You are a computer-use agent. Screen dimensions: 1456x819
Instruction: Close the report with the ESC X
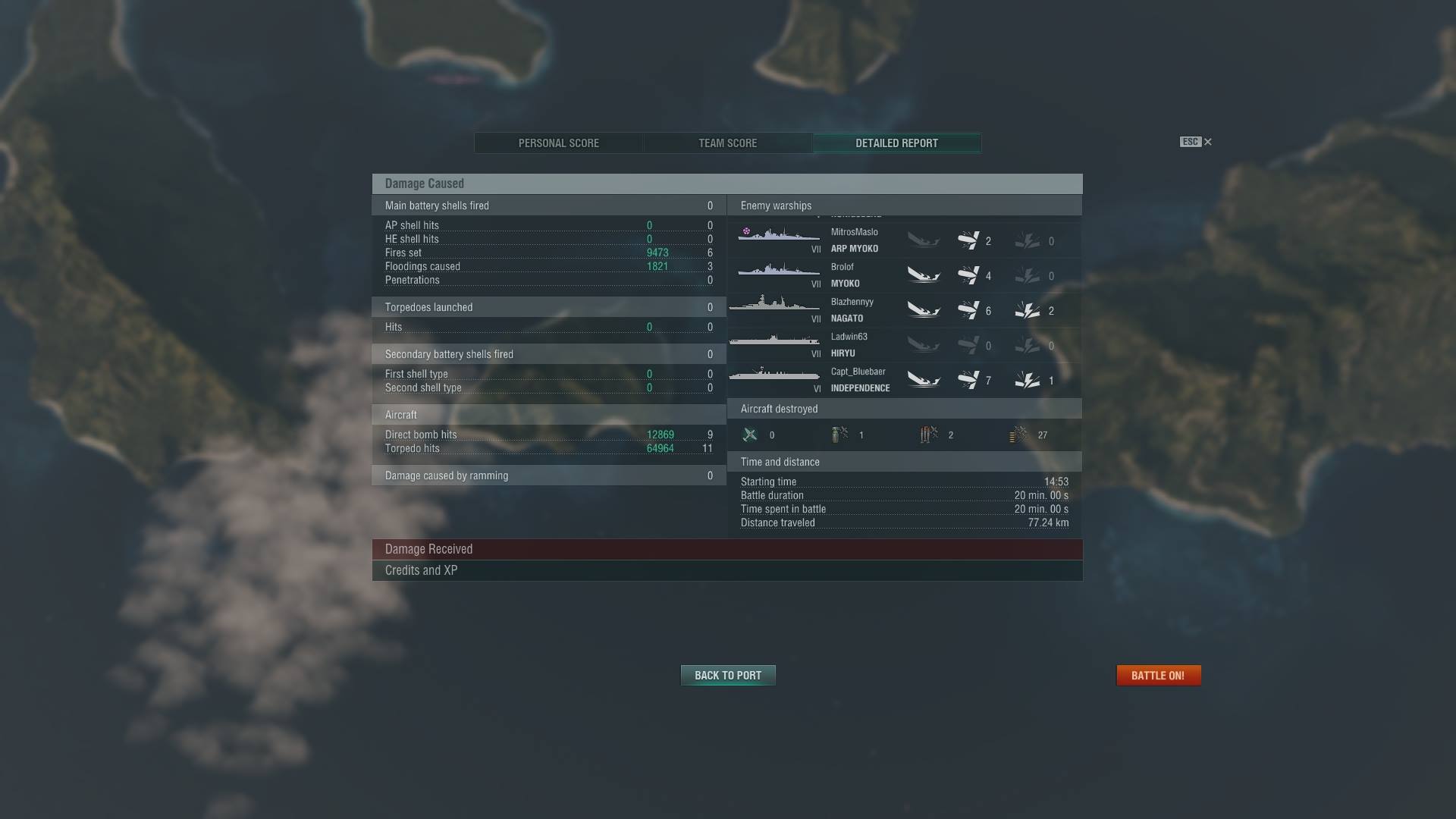pos(1197,142)
